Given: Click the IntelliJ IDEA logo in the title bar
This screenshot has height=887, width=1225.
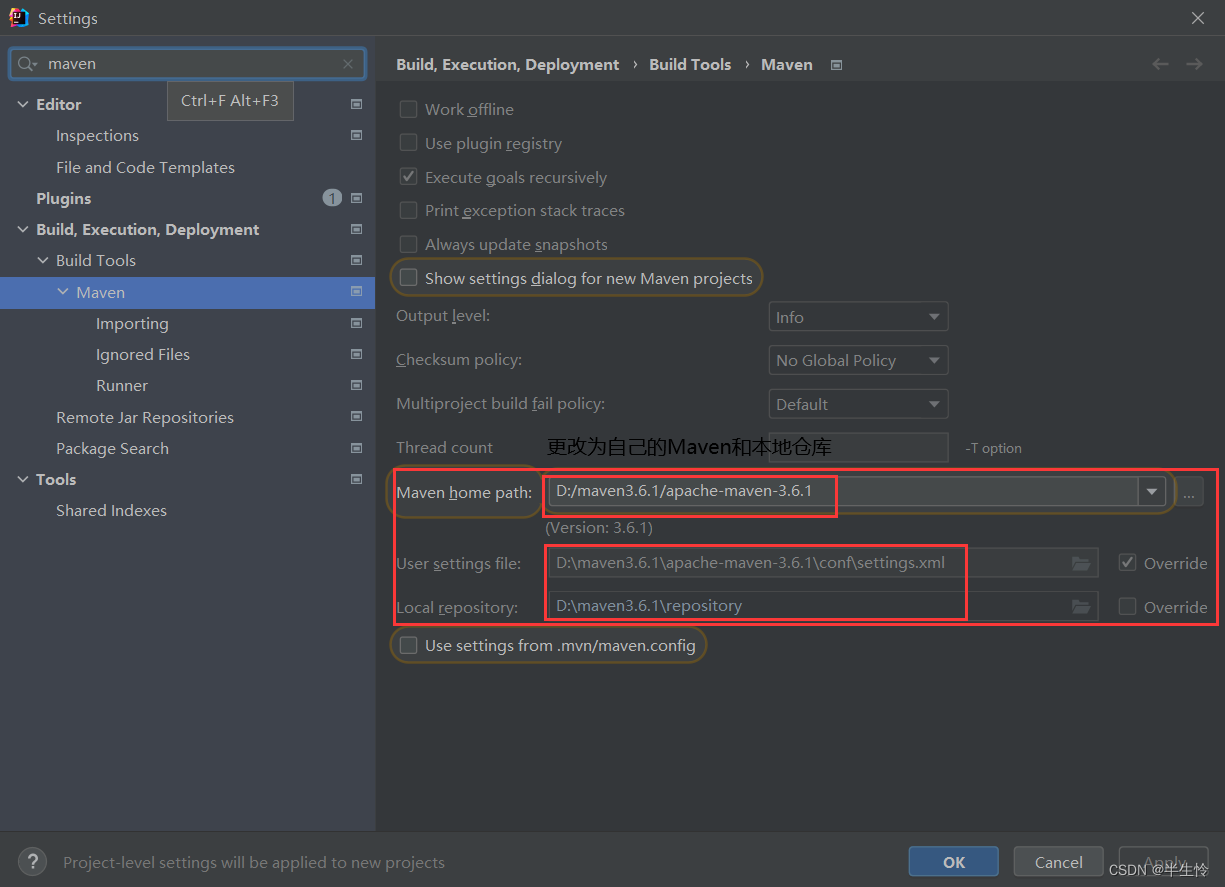Looking at the screenshot, I should click(x=18, y=17).
